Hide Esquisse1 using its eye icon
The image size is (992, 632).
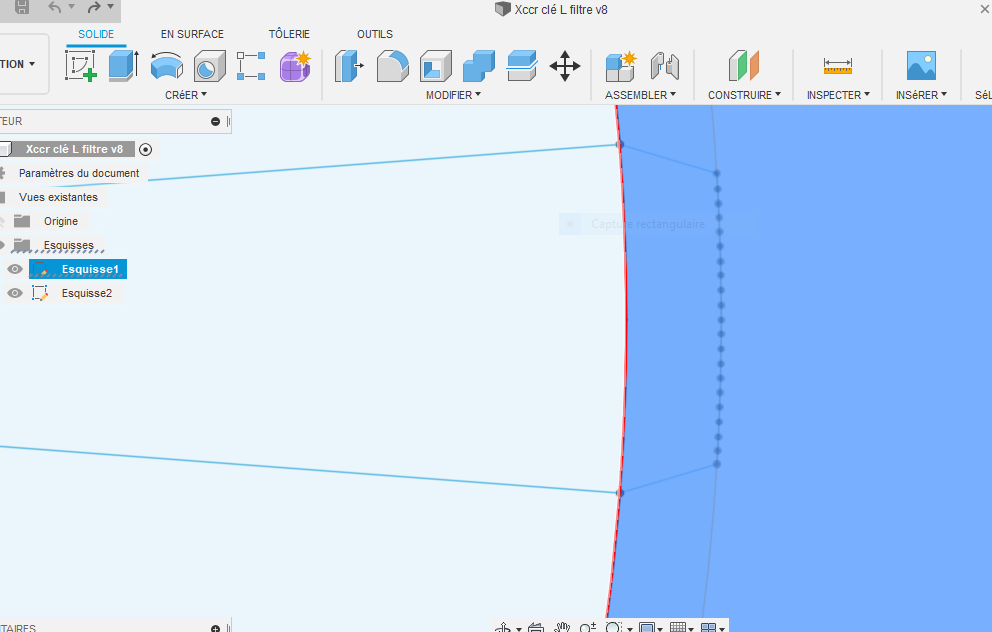(x=15, y=269)
